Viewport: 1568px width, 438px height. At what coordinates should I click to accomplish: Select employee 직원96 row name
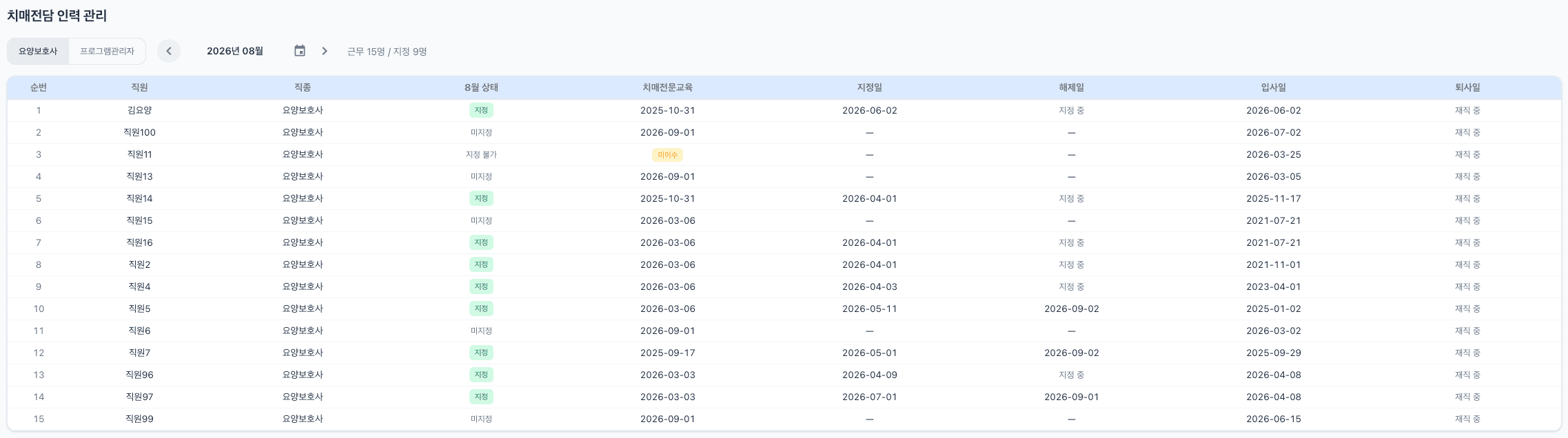pos(139,375)
